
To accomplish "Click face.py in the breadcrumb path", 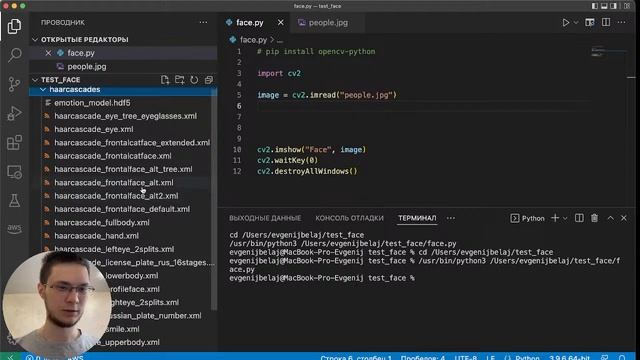I will coord(253,40).
